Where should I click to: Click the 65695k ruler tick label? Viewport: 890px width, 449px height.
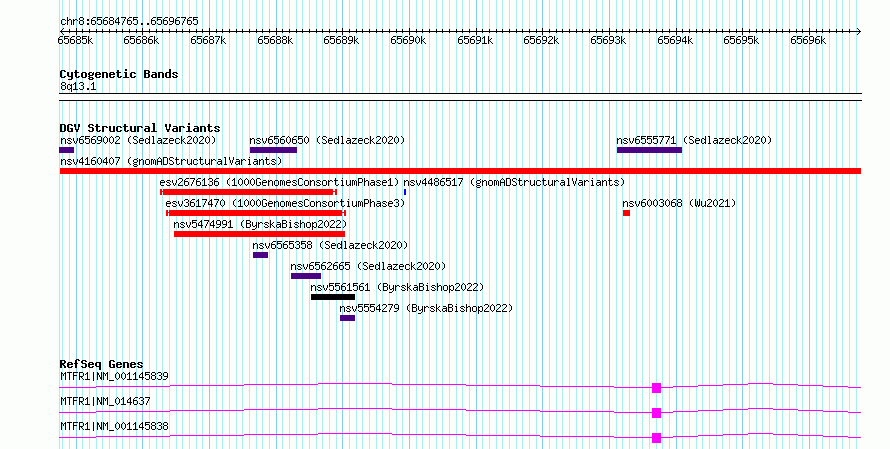coord(741,40)
